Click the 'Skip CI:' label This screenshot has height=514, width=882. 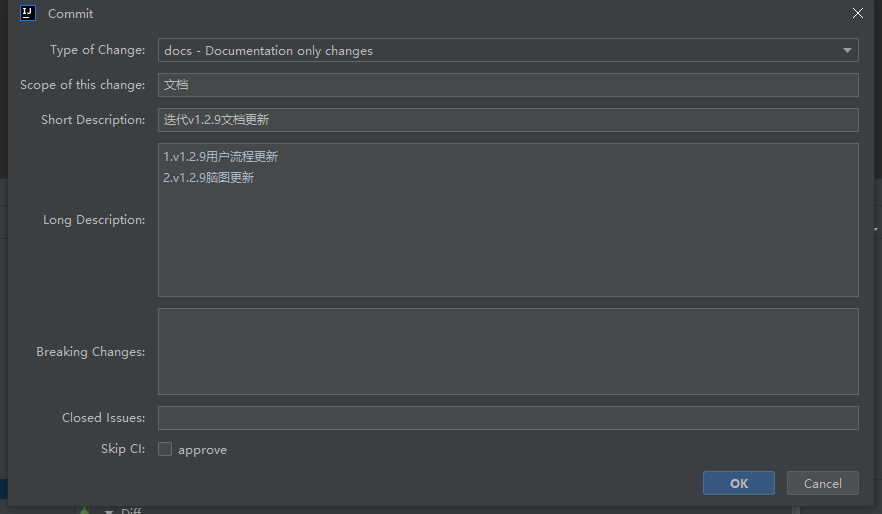(x=123, y=449)
